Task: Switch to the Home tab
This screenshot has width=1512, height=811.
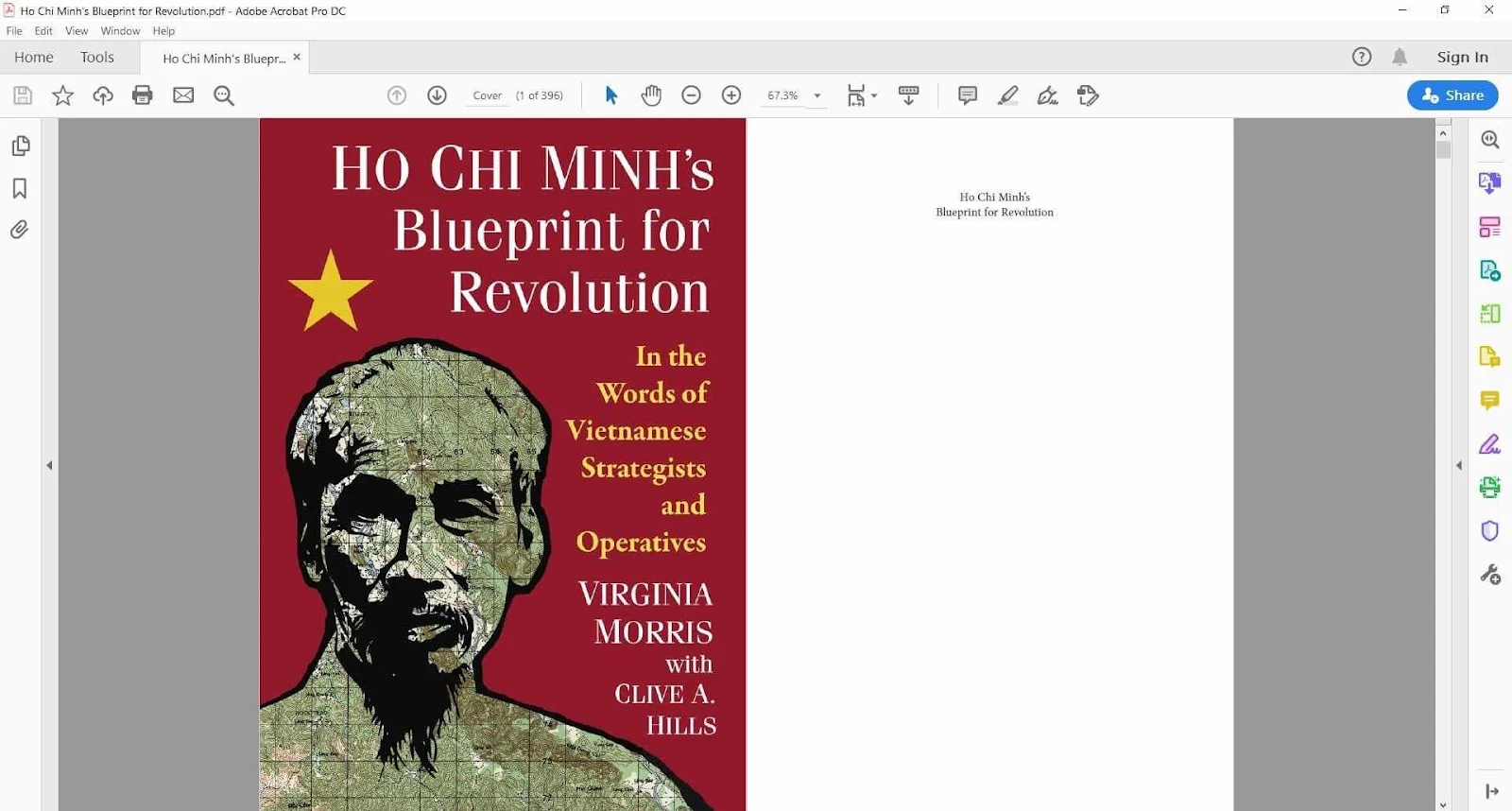Action: point(34,58)
